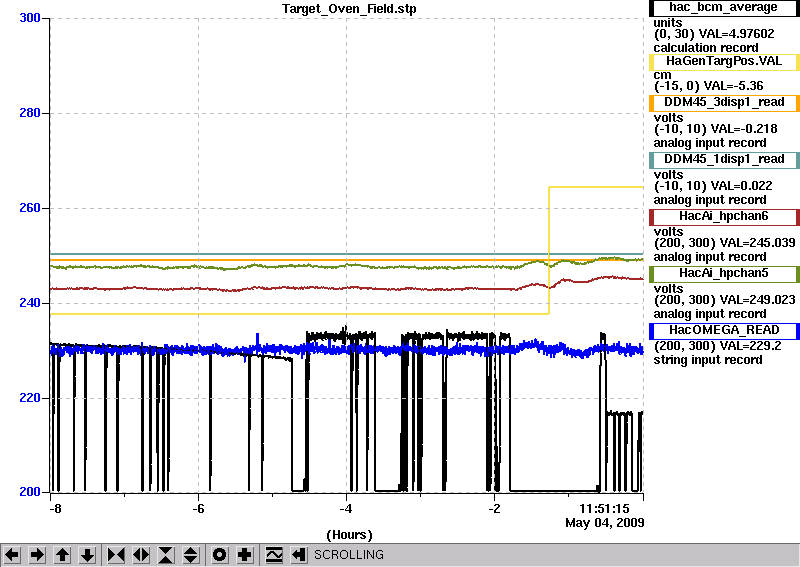Click the plus cursor toolbar icon
This screenshot has height=567, width=800.
[x=245, y=554]
